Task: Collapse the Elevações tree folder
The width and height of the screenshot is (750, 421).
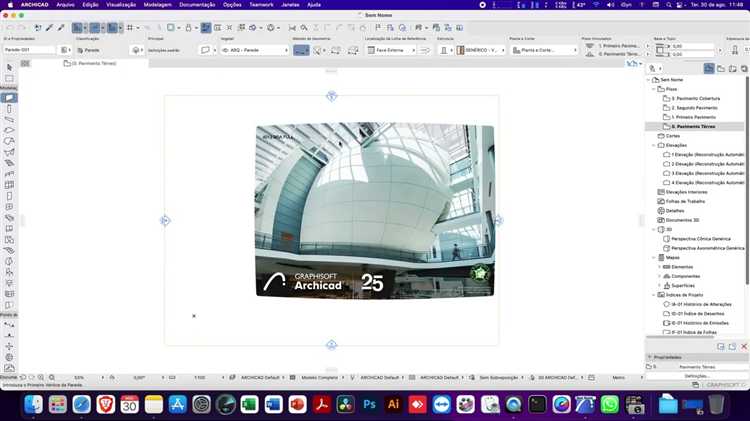Action: coord(653,145)
